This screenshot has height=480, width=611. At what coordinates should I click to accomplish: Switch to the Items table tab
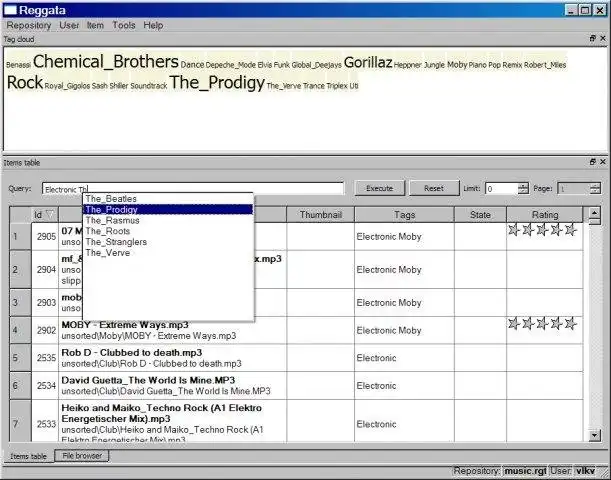(x=28, y=456)
